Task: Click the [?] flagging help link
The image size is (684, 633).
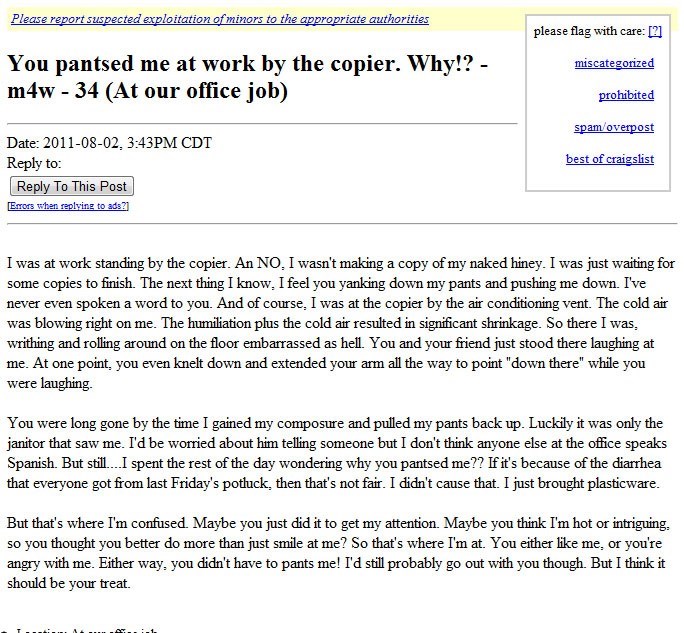Action: [x=655, y=31]
